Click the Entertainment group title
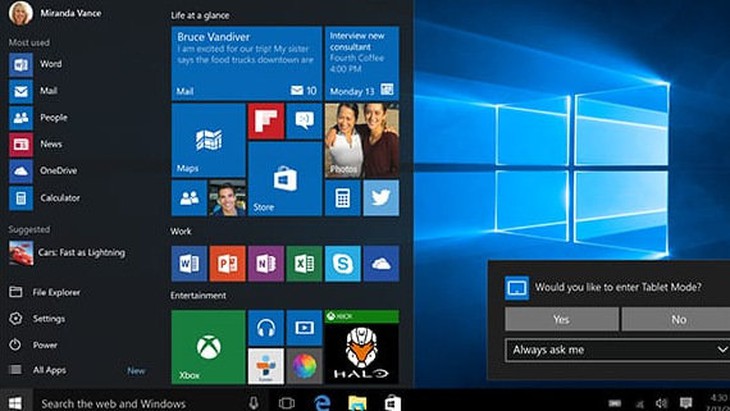The height and width of the screenshot is (411, 730). coord(198,296)
